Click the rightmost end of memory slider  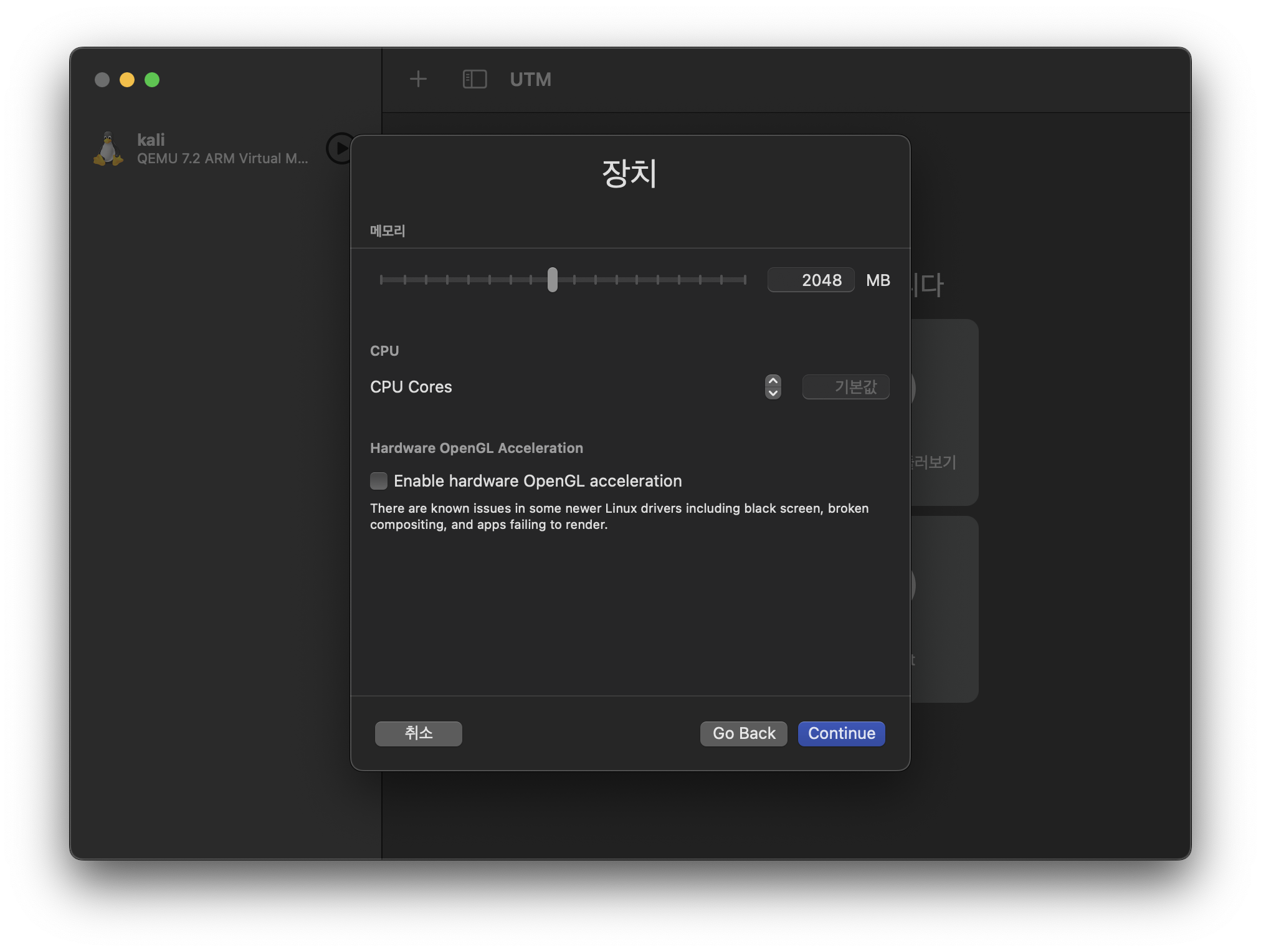coord(745,280)
